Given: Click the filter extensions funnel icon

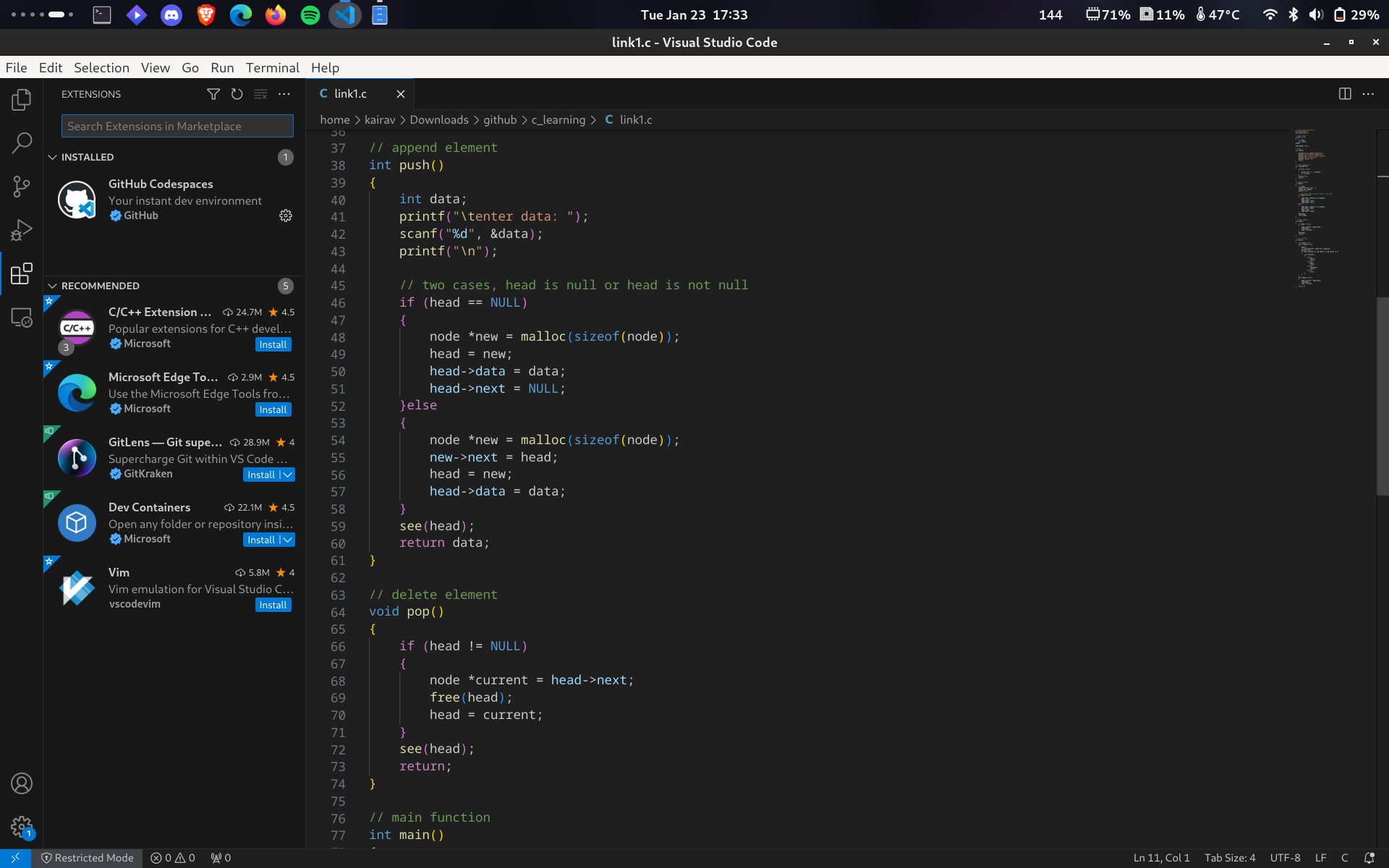Looking at the screenshot, I should point(213,94).
